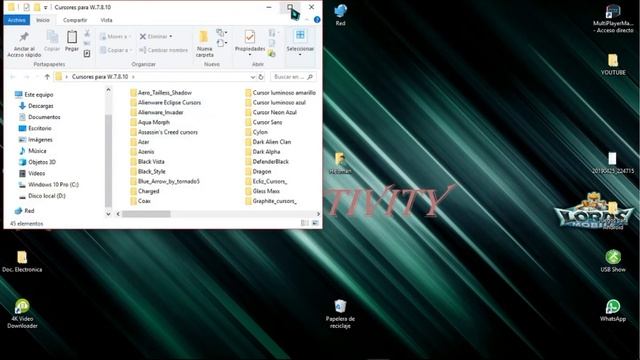Viewport: 640px width, 360px height.
Task: Click the Copiar ribbon icon
Action: [x=52, y=37]
